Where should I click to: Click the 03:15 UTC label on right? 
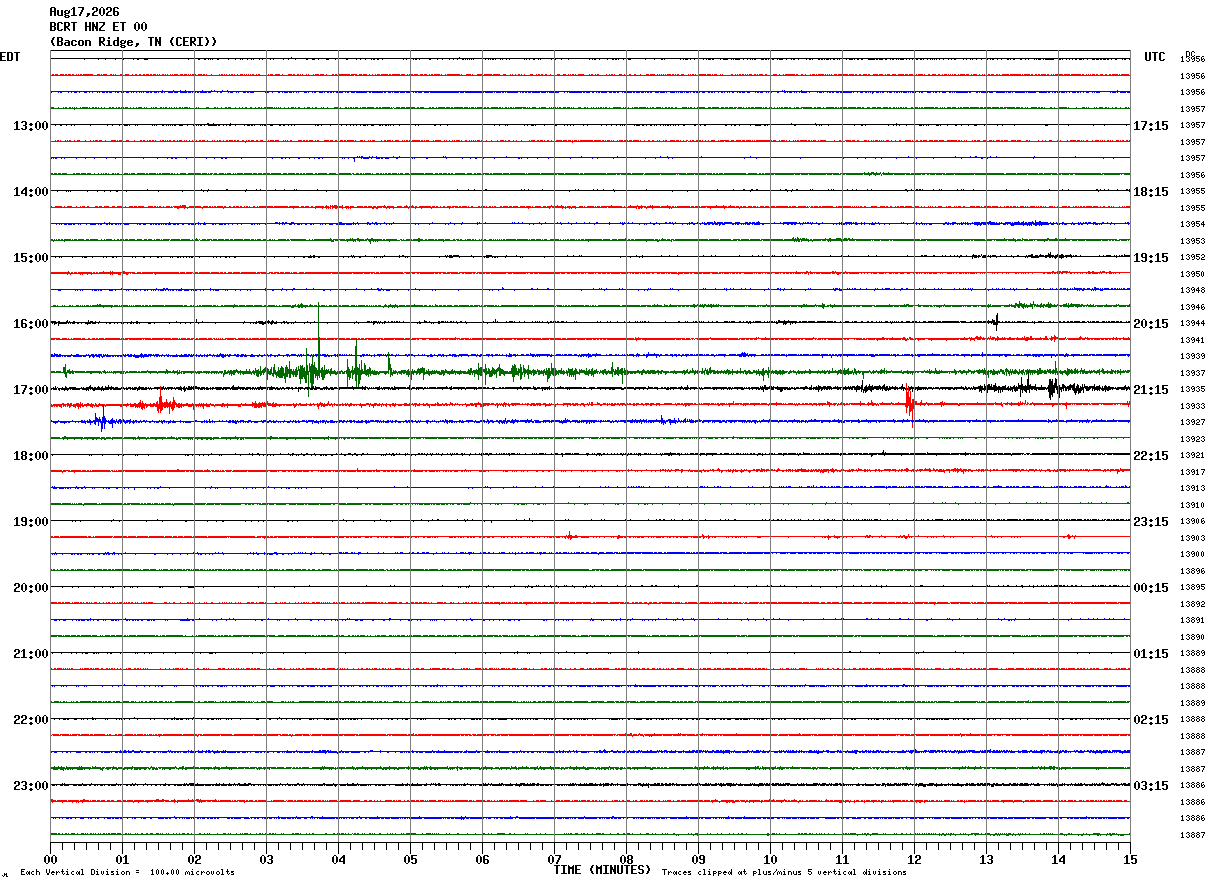pos(1150,785)
